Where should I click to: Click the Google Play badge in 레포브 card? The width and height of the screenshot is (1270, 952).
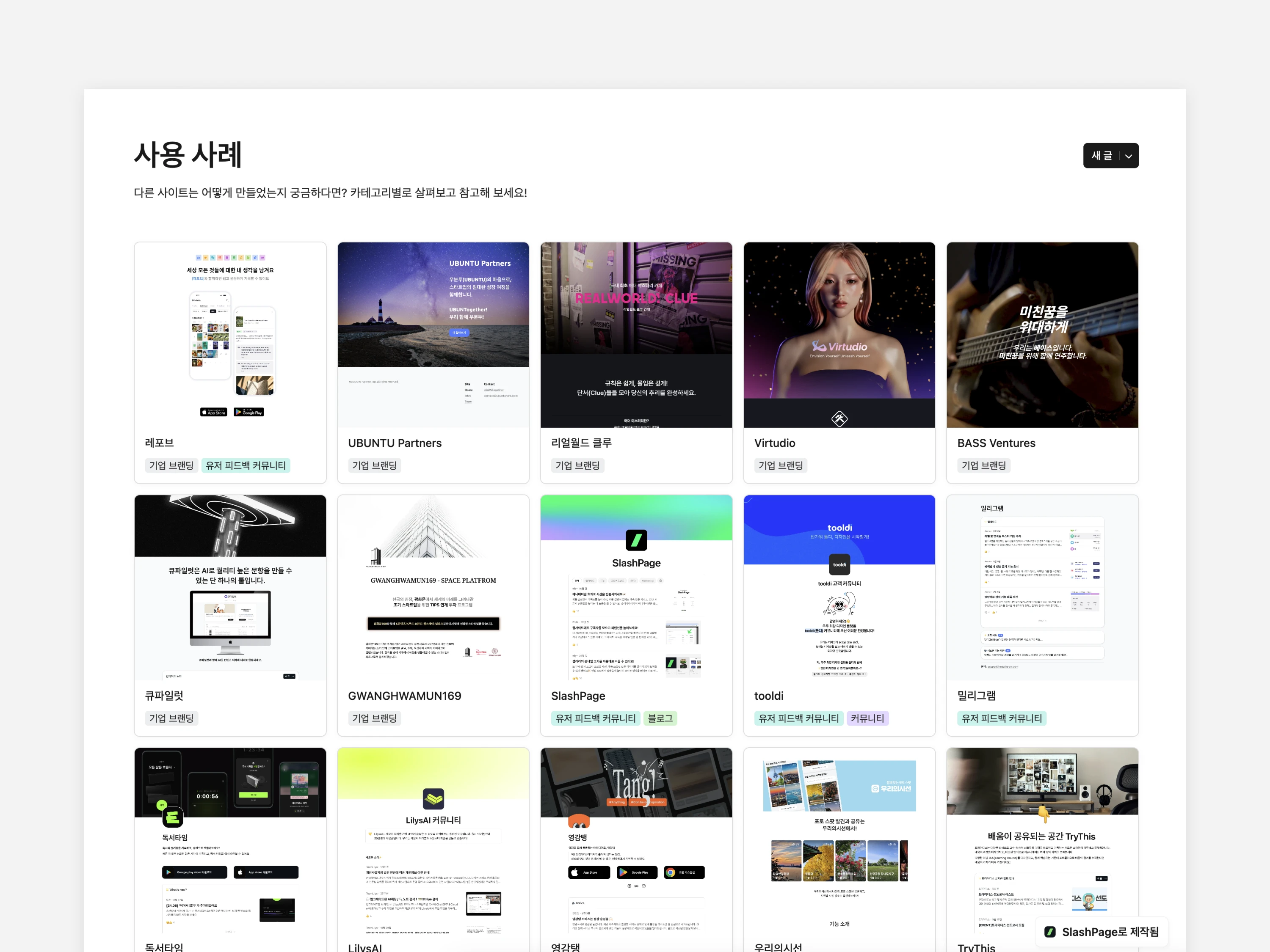(x=248, y=412)
